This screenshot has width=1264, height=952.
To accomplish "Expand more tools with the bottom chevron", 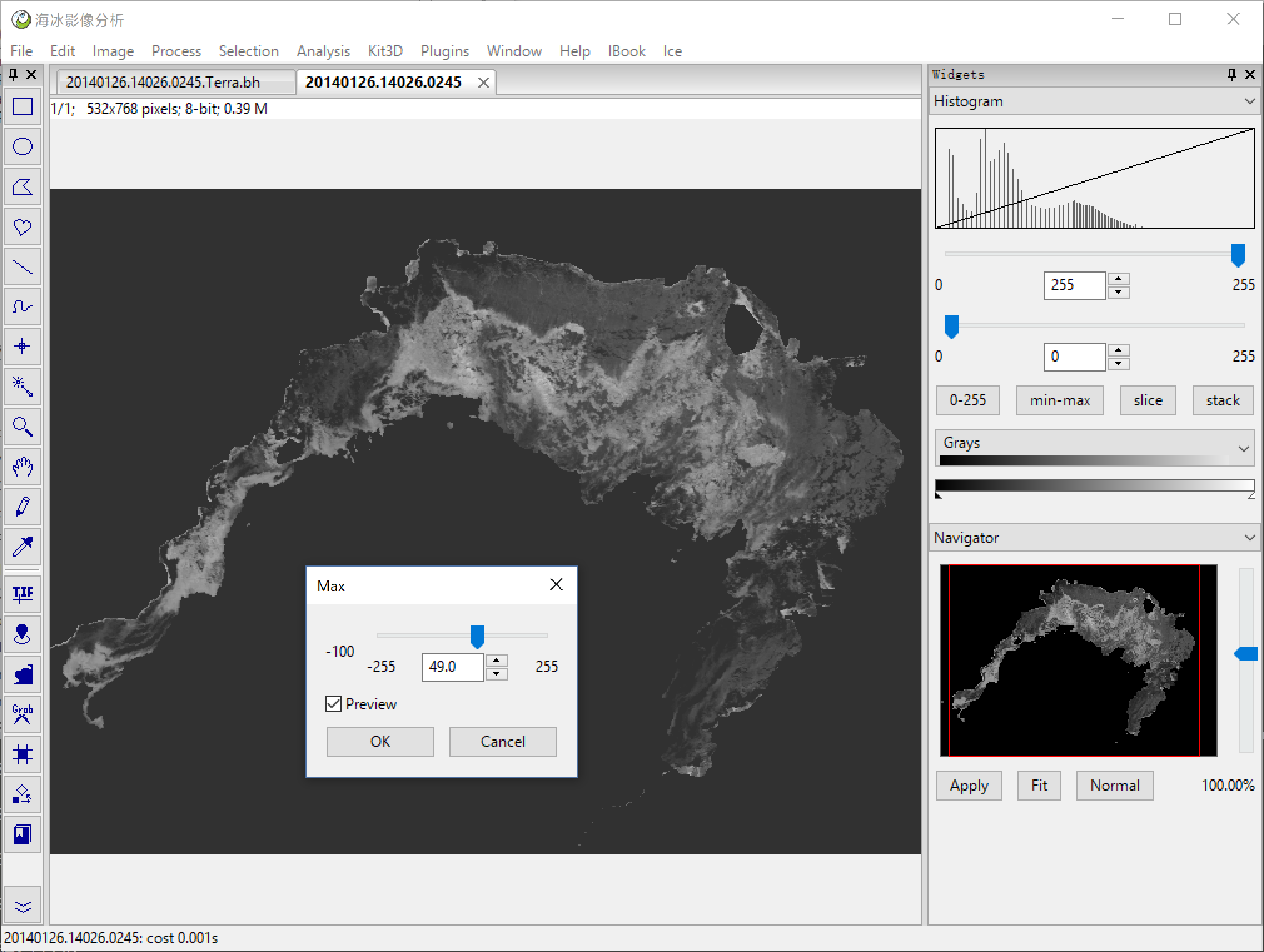I will (23, 906).
